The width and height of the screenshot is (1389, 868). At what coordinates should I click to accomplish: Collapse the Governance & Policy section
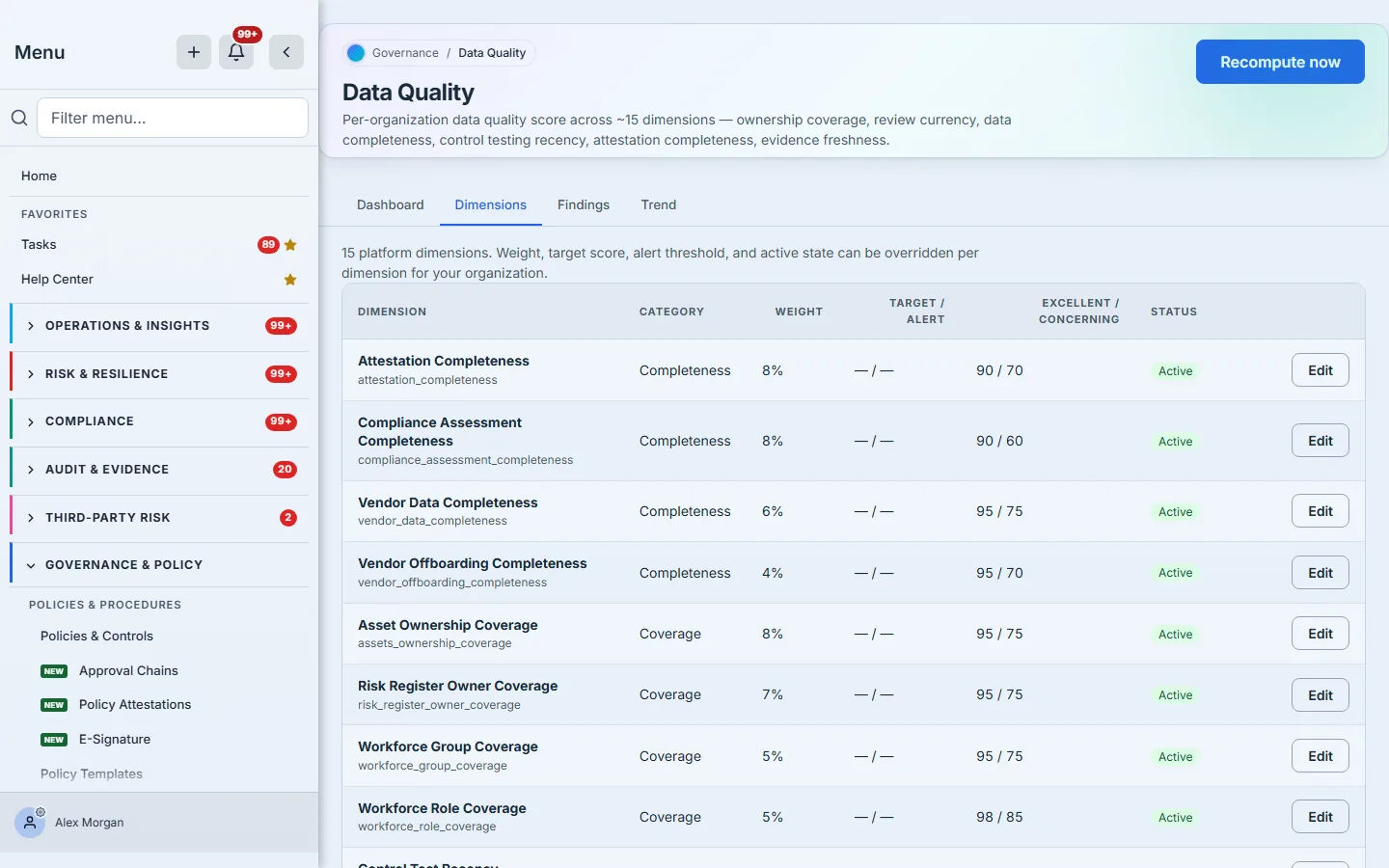[x=159, y=565]
